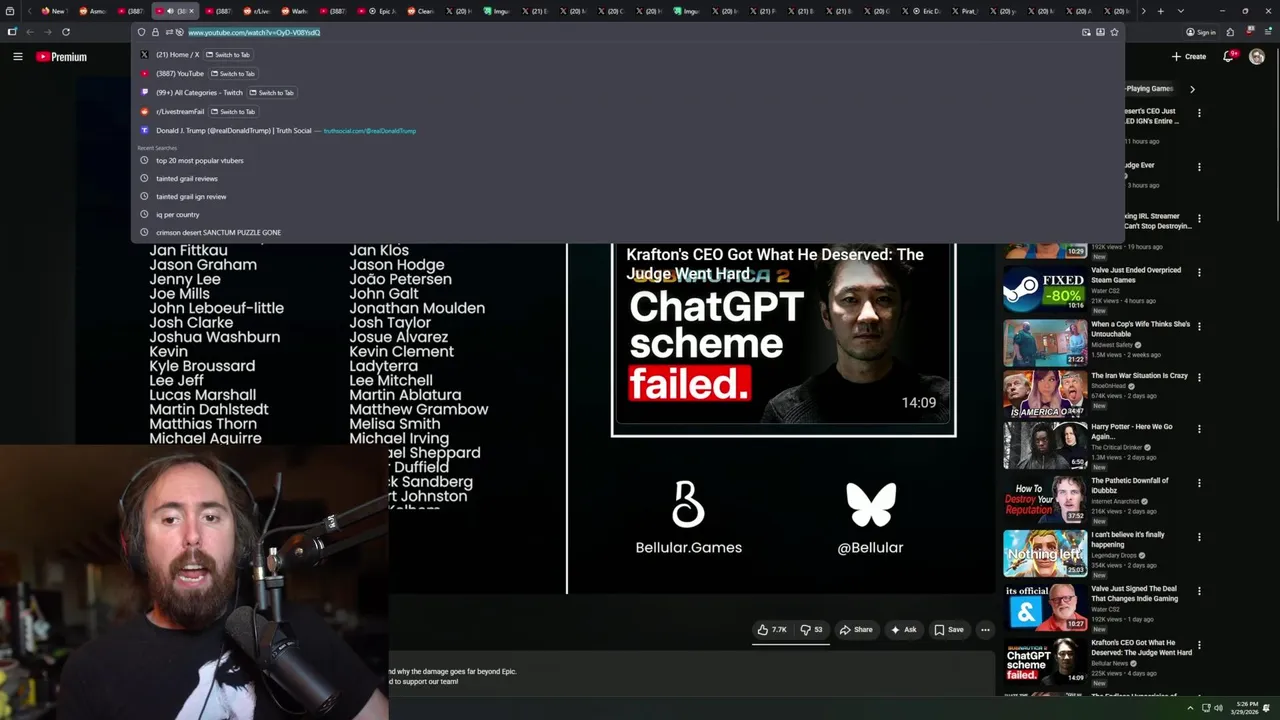Click the @Bellular butterfly Bluesky icon
This screenshot has width=1280, height=720.
[870, 505]
